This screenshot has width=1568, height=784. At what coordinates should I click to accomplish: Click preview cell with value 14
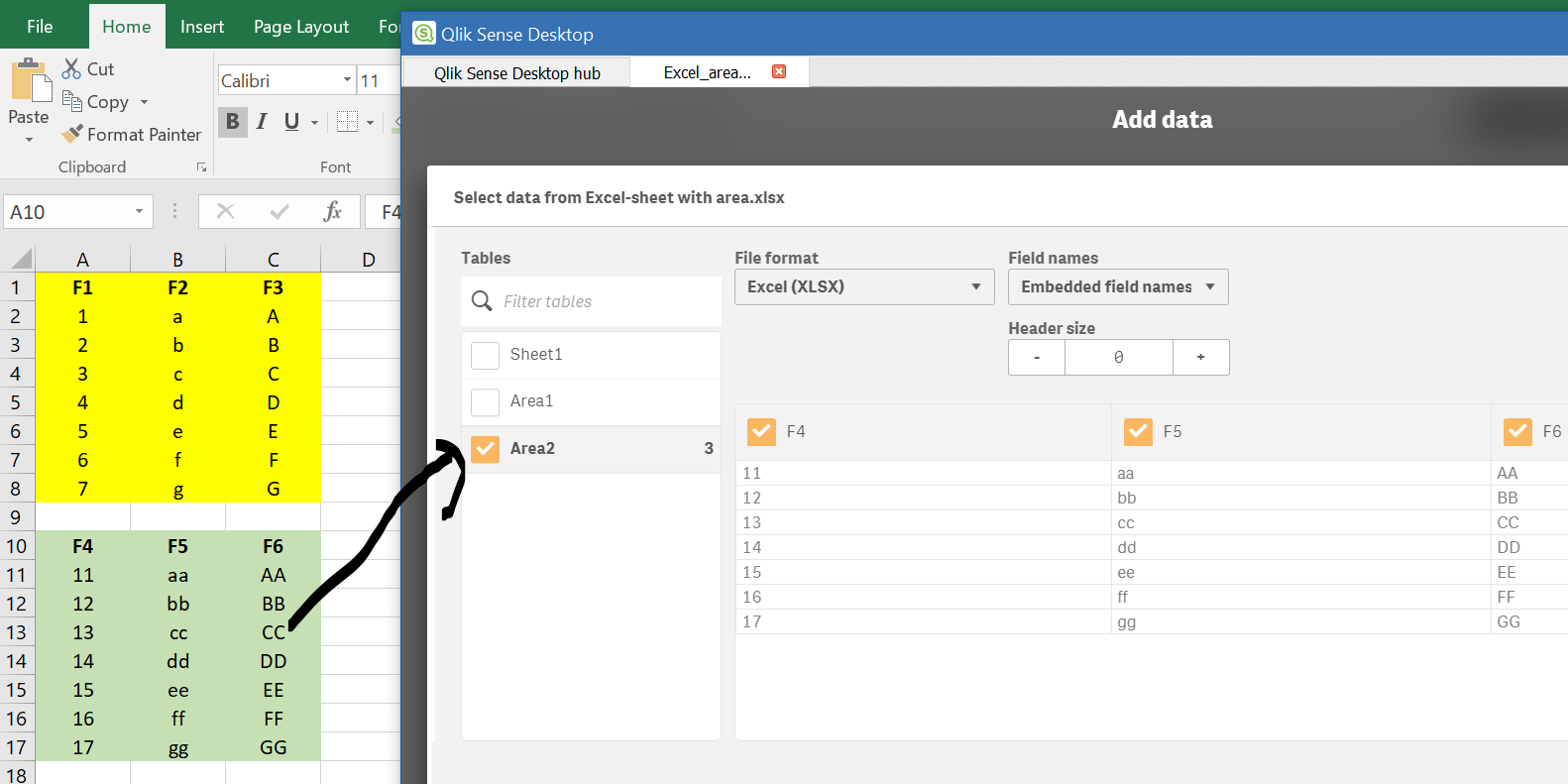923,547
